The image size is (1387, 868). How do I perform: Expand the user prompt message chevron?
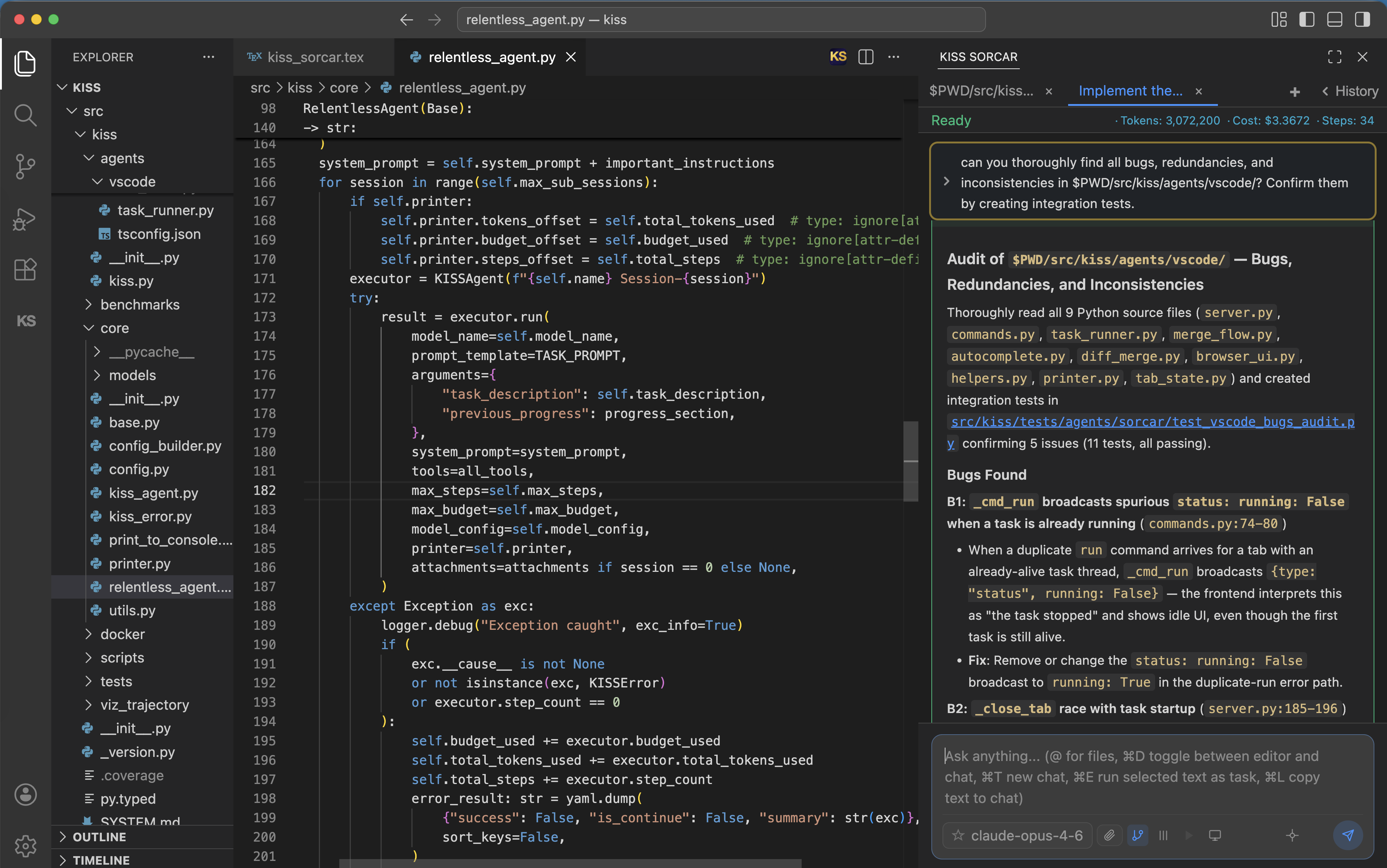coord(946,181)
